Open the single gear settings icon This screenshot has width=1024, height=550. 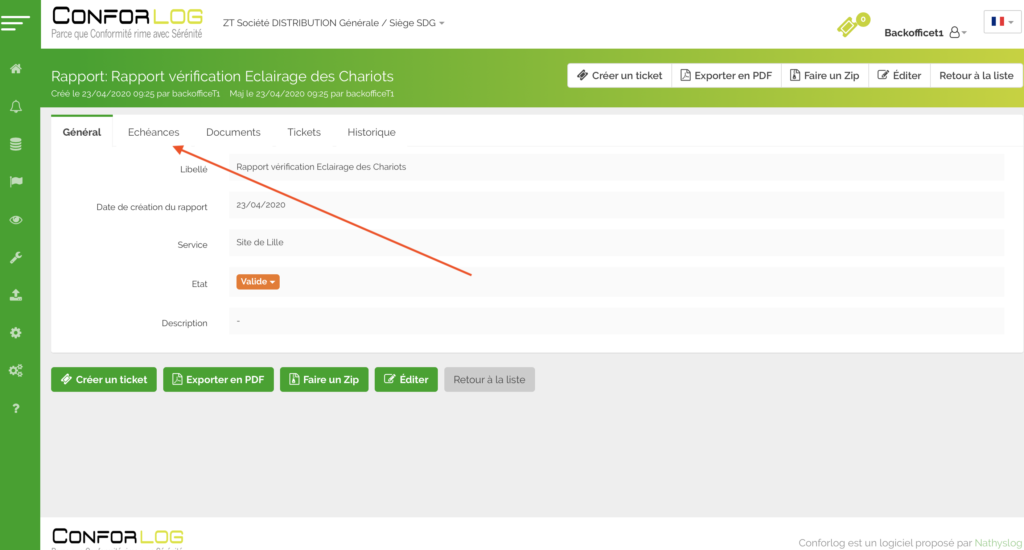click(x=16, y=333)
